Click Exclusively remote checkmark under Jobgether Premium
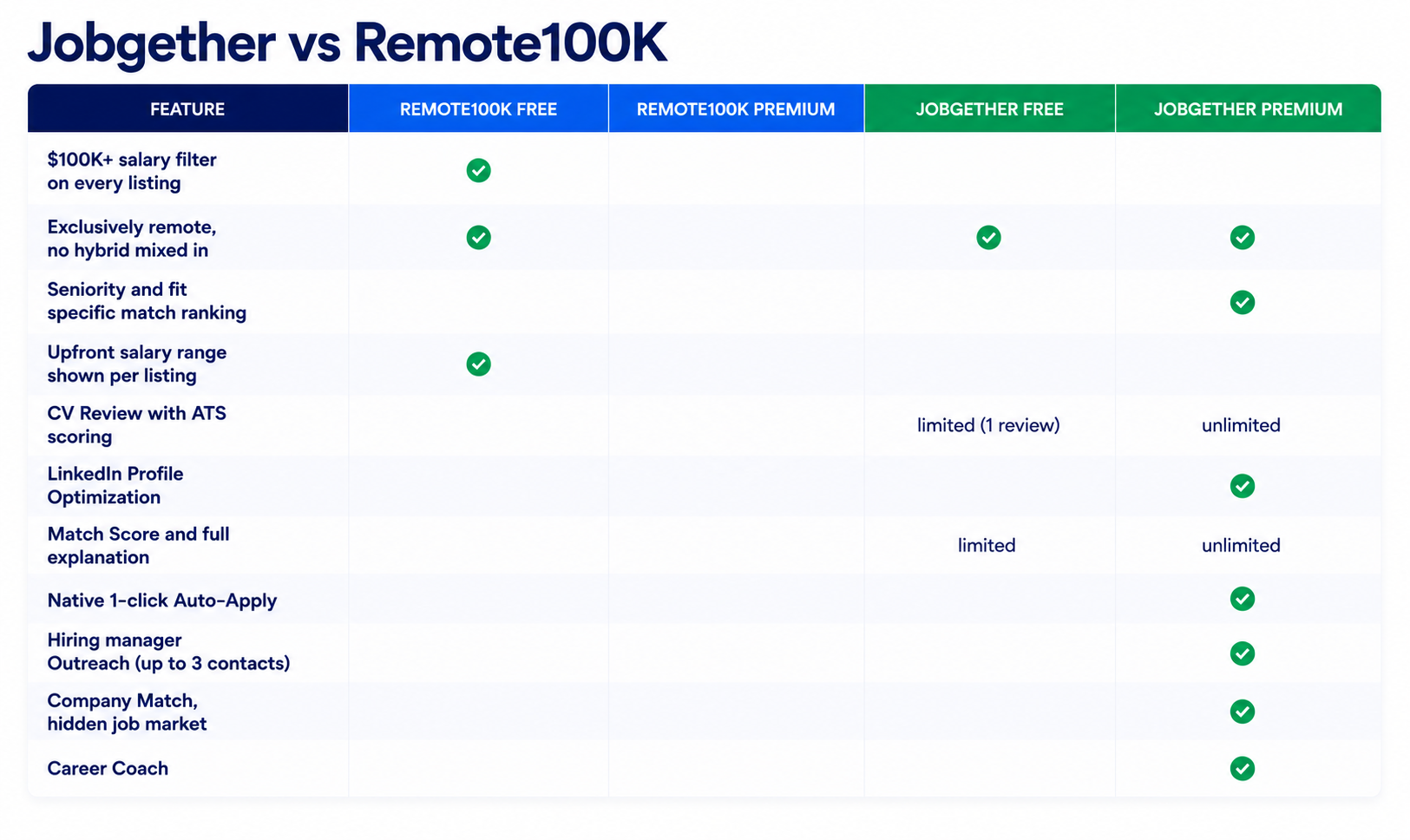Screen dimensions: 1410x840 [x=1242, y=237]
